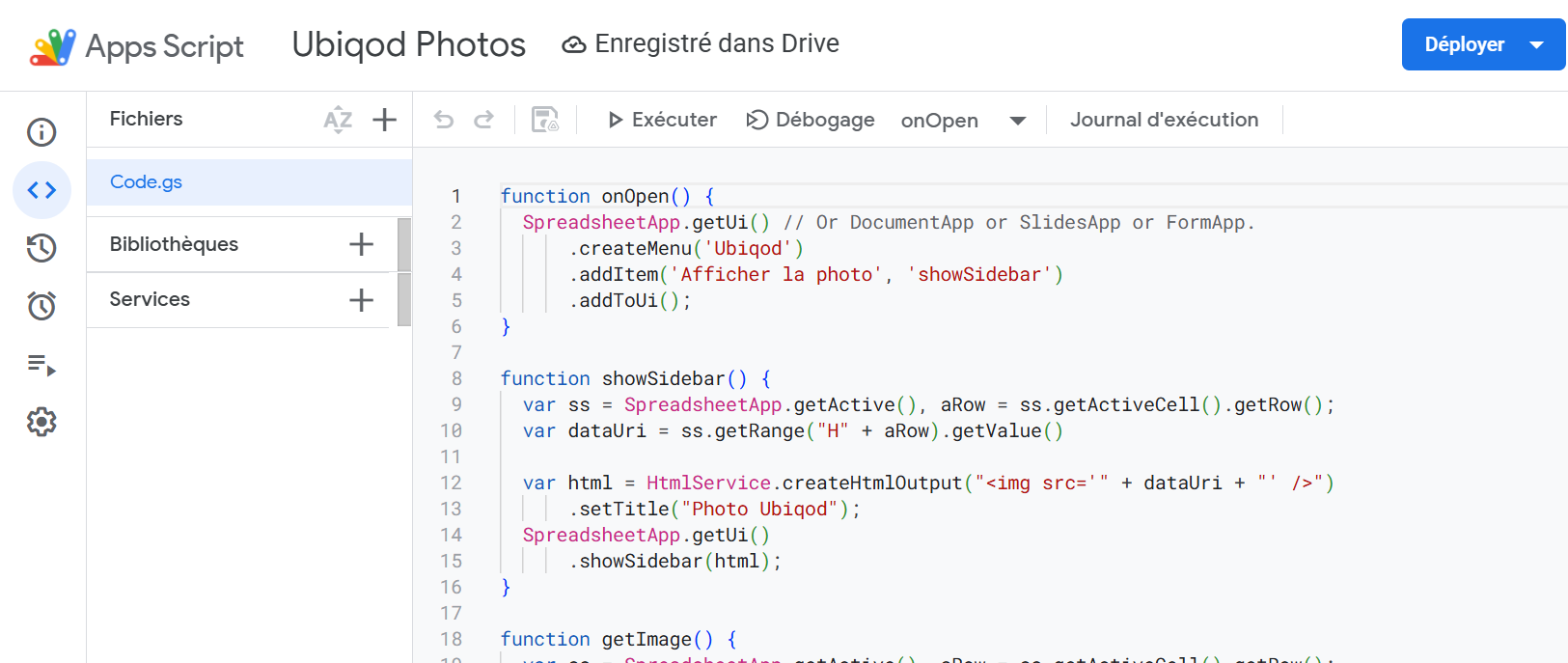Screen dimensions: 1568x663
Task: Open the Triggers alarm clock icon
Action: coord(41,306)
